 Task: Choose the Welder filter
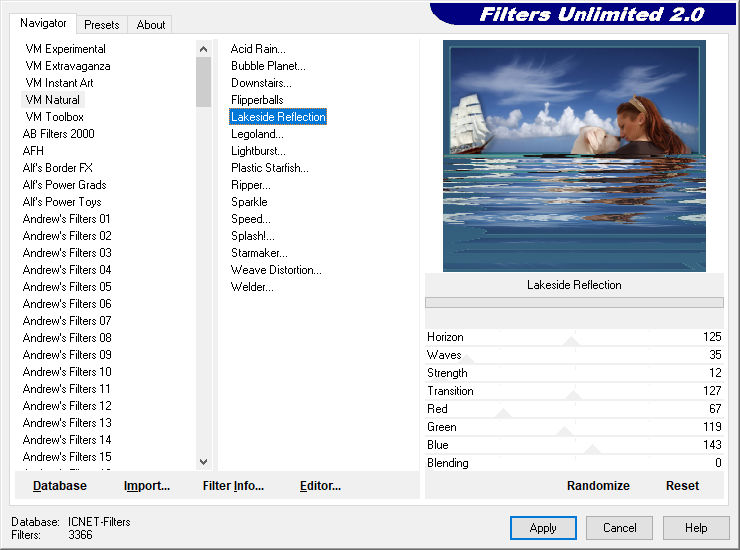(x=252, y=287)
